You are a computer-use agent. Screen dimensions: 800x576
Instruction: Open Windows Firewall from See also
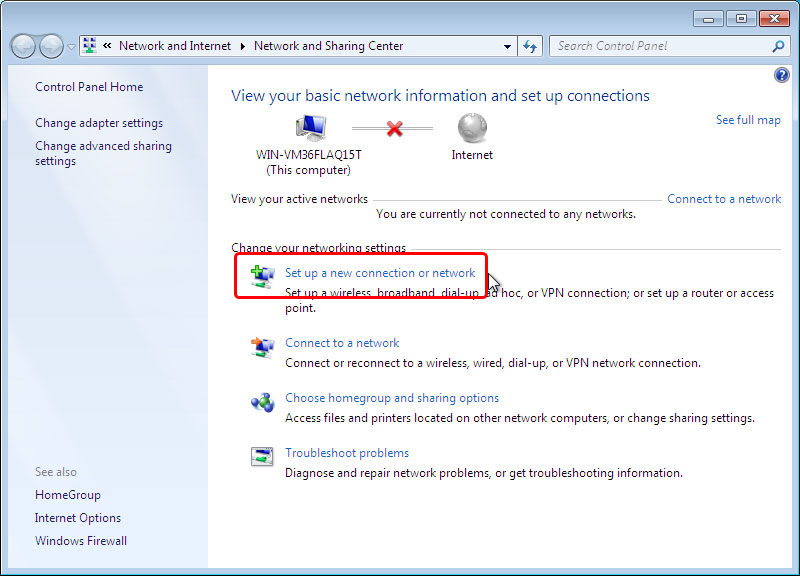click(x=81, y=541)
